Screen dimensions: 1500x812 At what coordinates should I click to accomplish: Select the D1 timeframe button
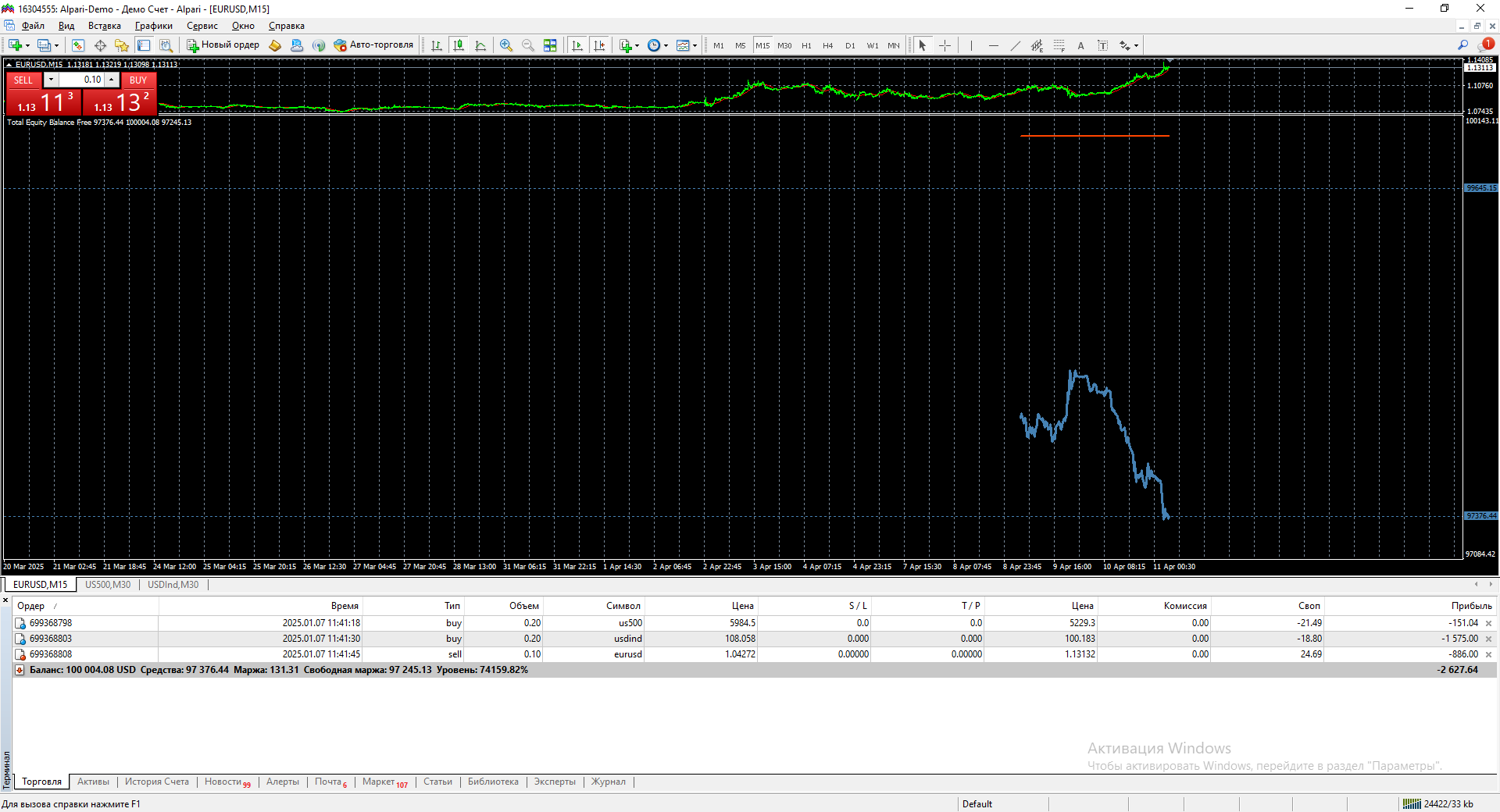pyautogui.click(x=850, y=45)
